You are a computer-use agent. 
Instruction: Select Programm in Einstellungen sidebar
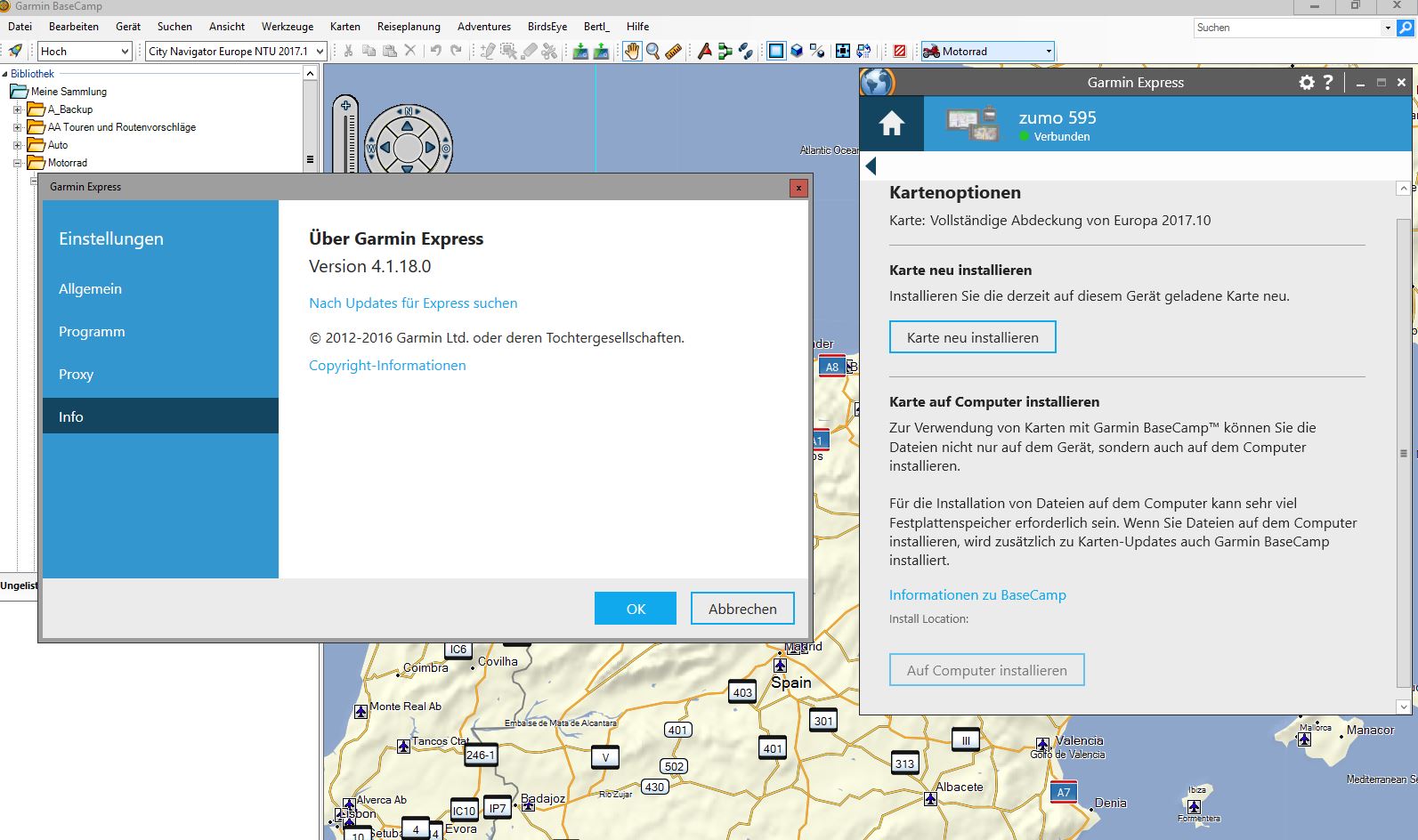point(160,331)
